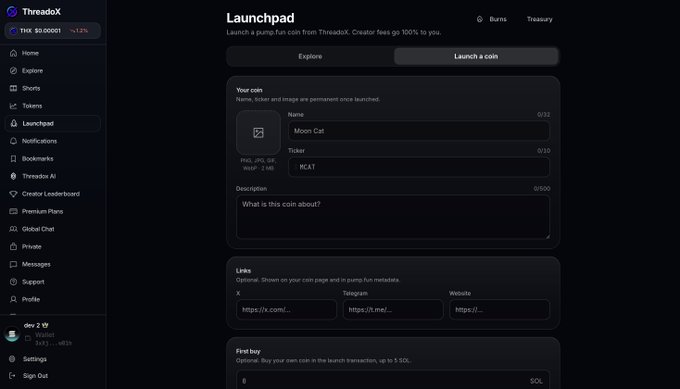Image resolution: width=680 pixels, height=389 pixels.
Task: Open Settings label in sidebar
Action: pyautogui.click(x=35, y=359)
